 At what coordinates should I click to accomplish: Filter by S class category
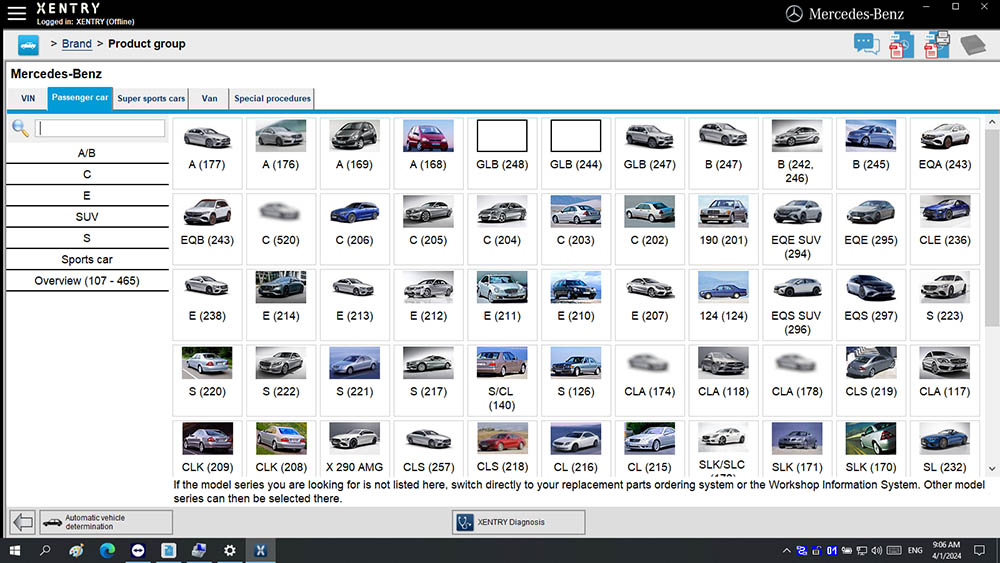click(87, 238)
